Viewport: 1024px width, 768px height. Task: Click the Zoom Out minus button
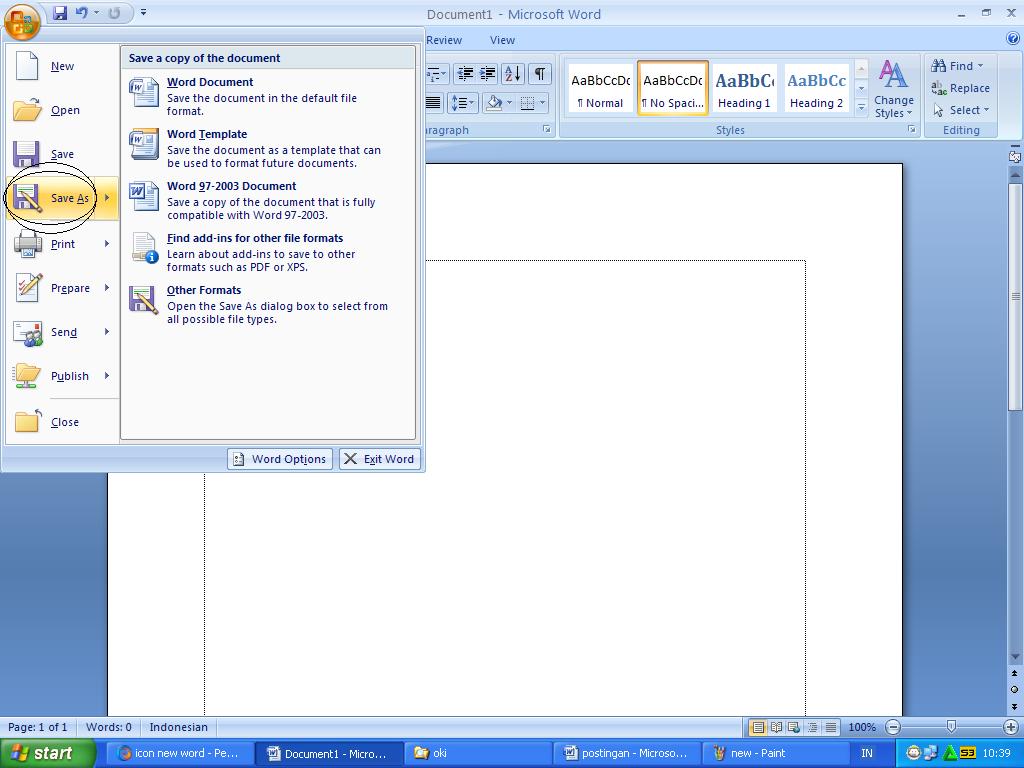893,727
